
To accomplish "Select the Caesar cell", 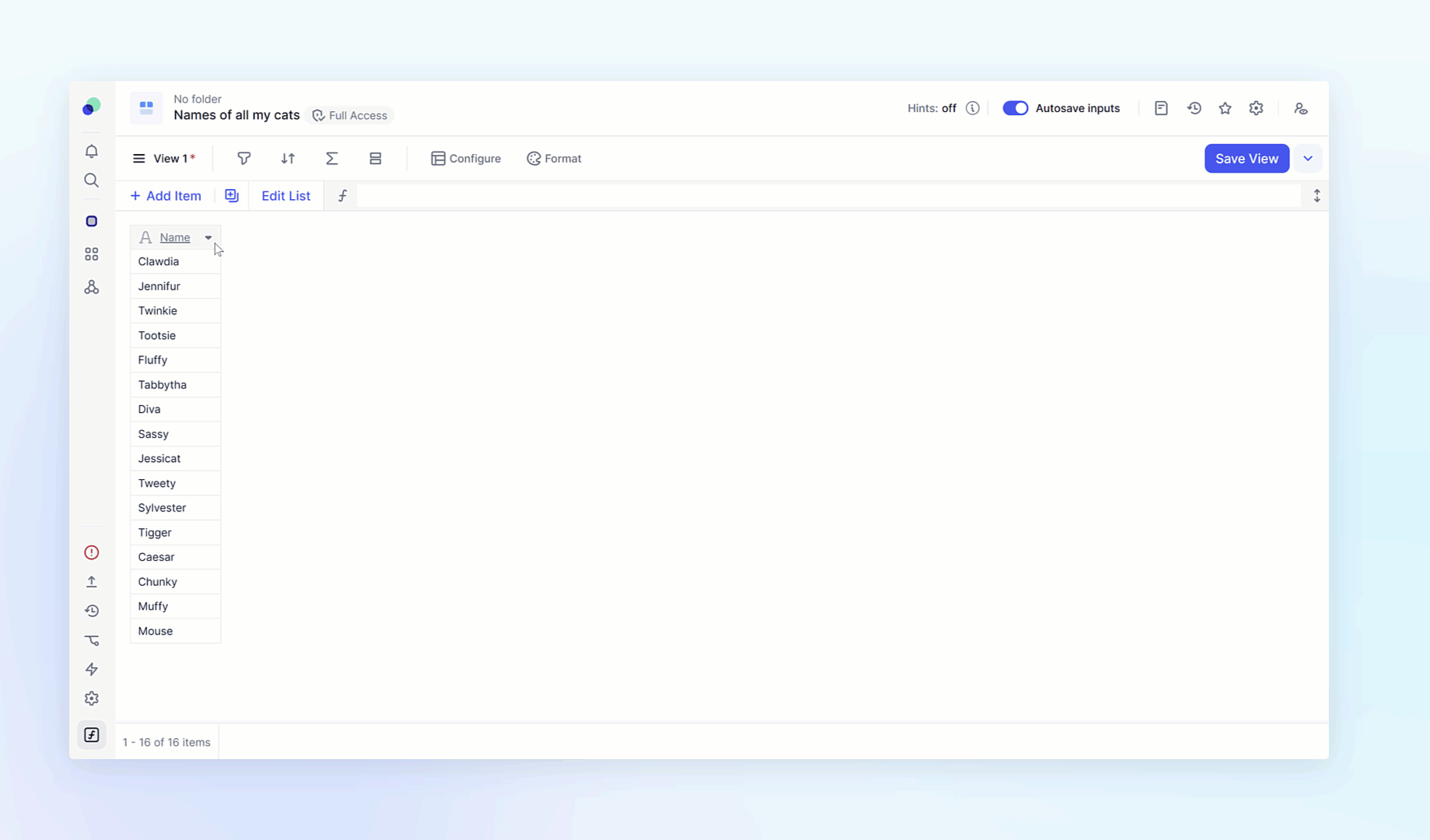I will tap(175, 558).
